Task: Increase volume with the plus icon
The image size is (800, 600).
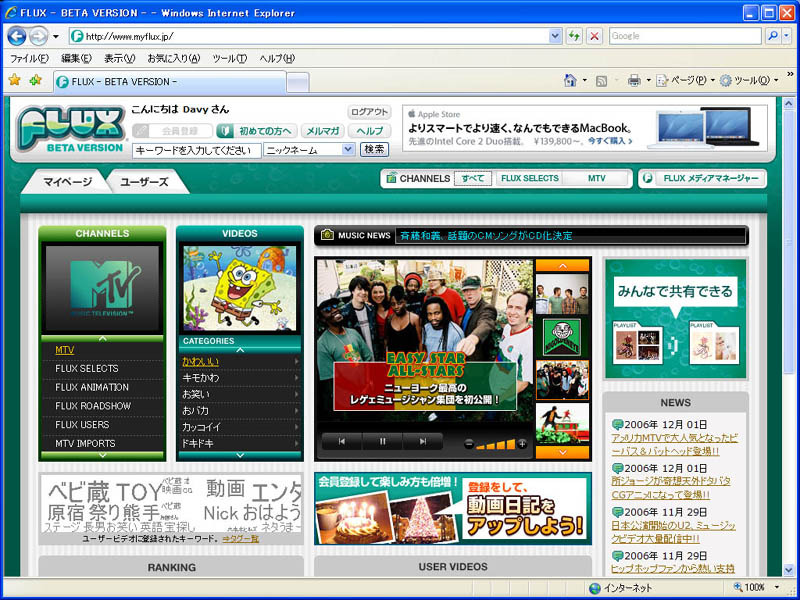Action: point(522,444)
